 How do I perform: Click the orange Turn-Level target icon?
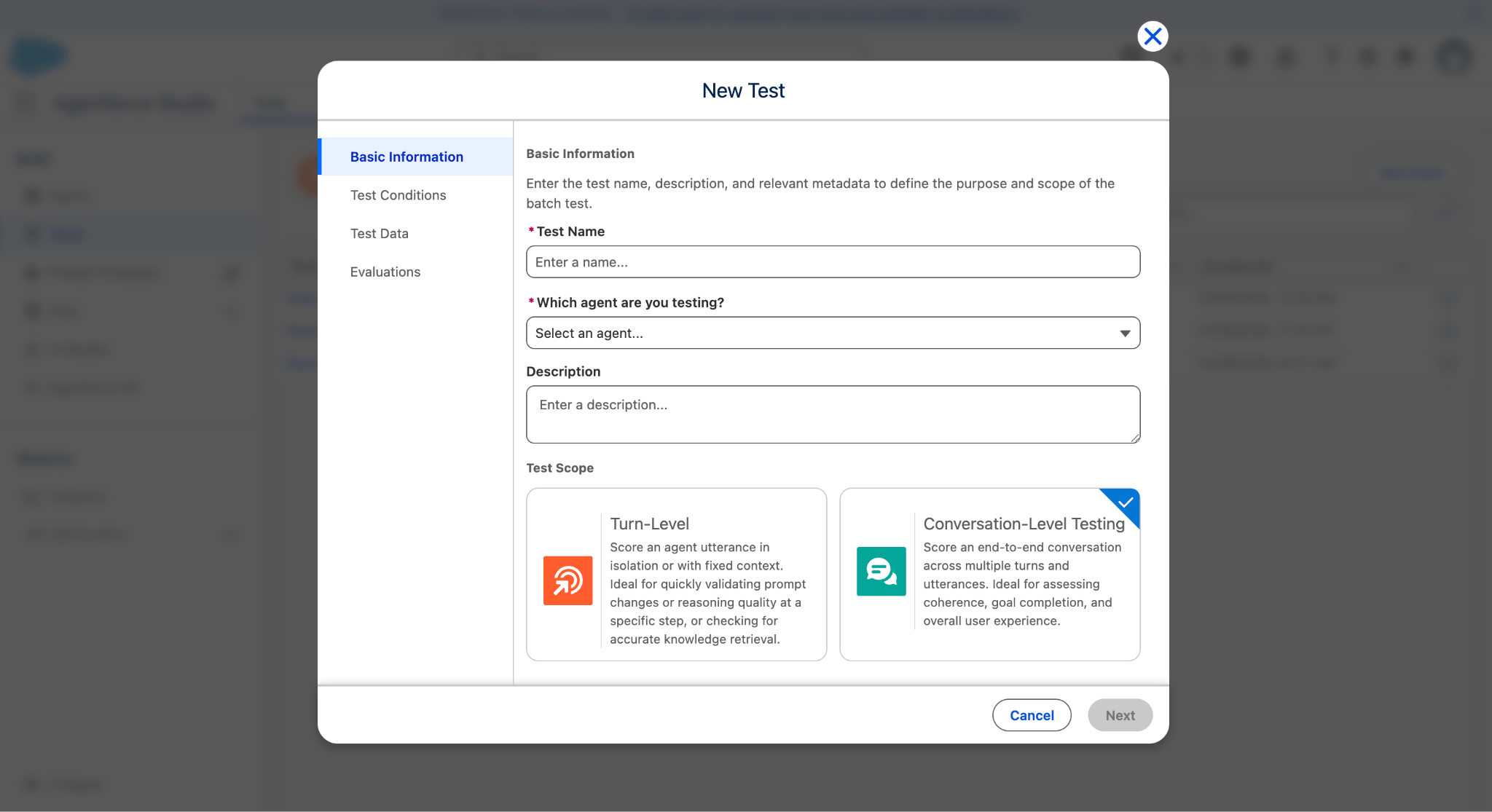click(568, 580)
